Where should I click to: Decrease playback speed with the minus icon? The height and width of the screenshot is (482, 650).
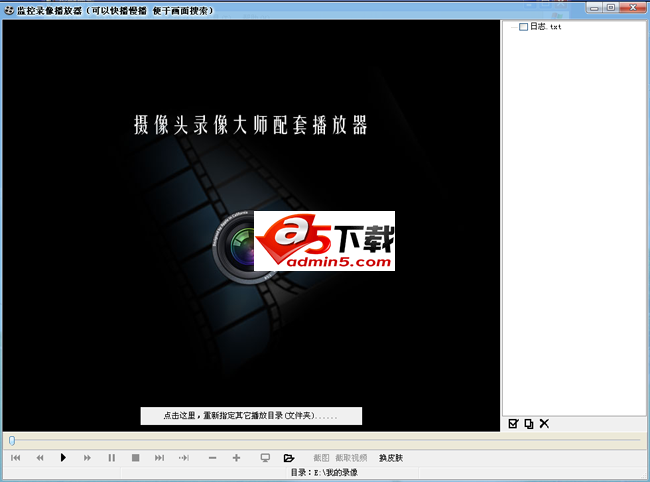[212, 458]
